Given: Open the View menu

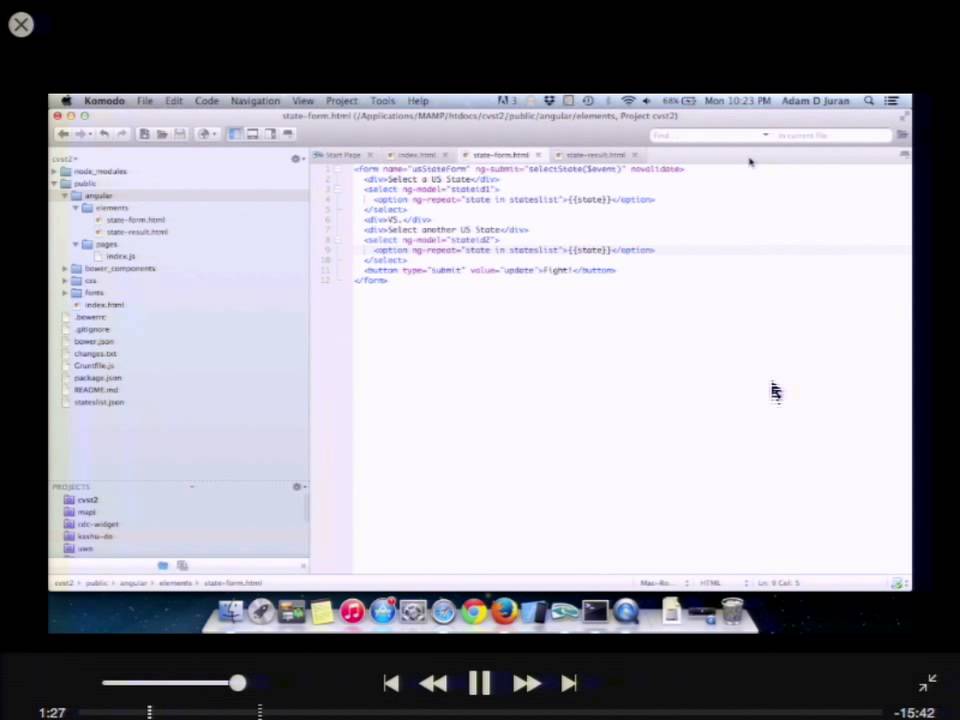Looking at the screenshot, I should point(302,101).
